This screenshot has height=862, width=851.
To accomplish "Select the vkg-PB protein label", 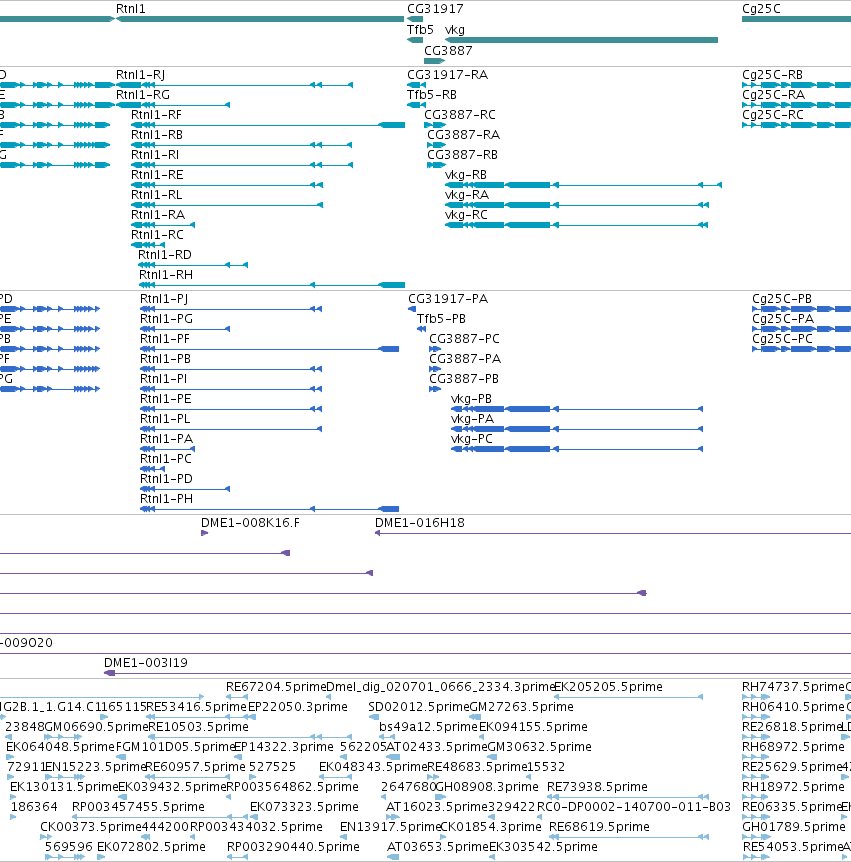I will tap(471, 399).
